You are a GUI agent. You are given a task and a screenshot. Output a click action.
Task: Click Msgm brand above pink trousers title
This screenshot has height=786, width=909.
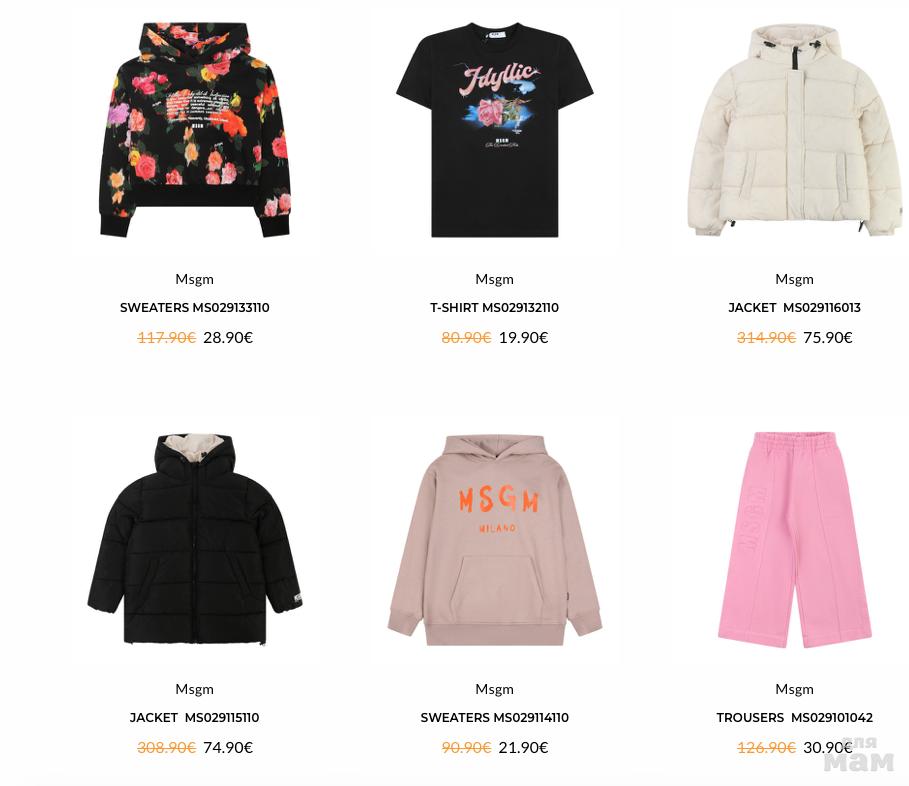(x=794, y=689)
